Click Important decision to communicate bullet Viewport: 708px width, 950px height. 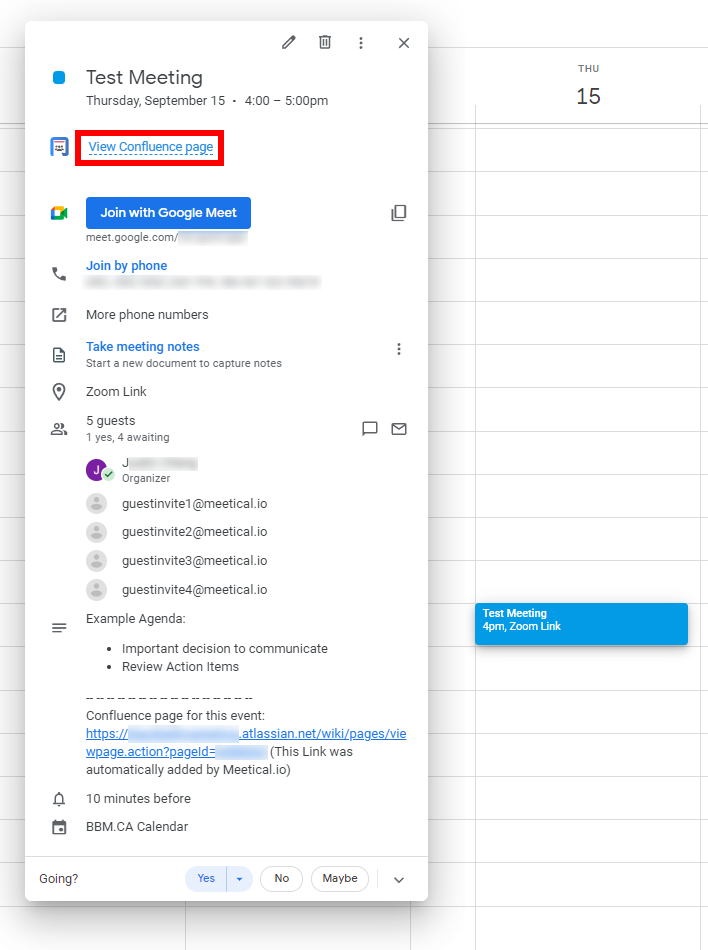225,648
